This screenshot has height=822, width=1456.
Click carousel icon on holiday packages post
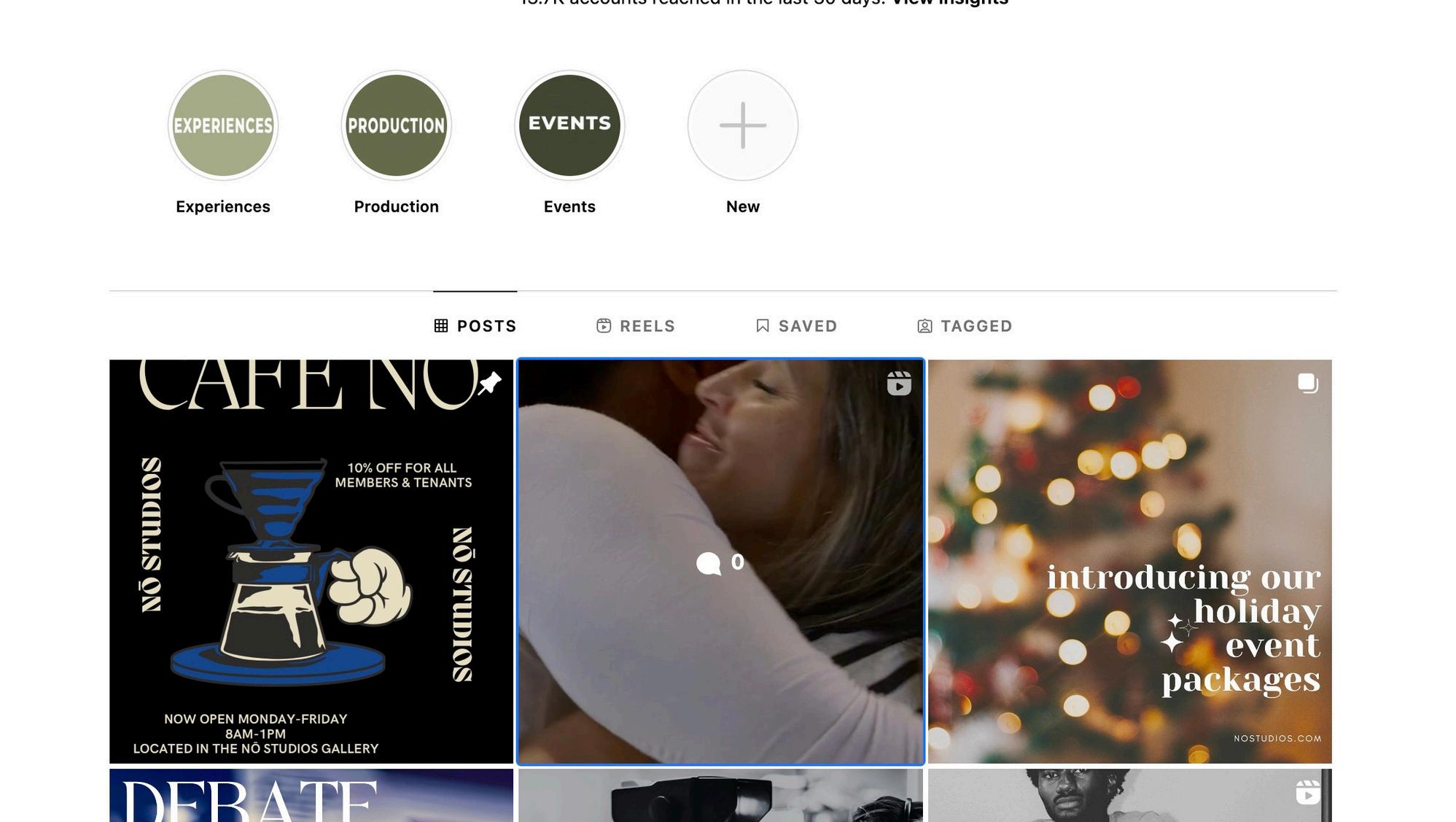(1308, 383)
